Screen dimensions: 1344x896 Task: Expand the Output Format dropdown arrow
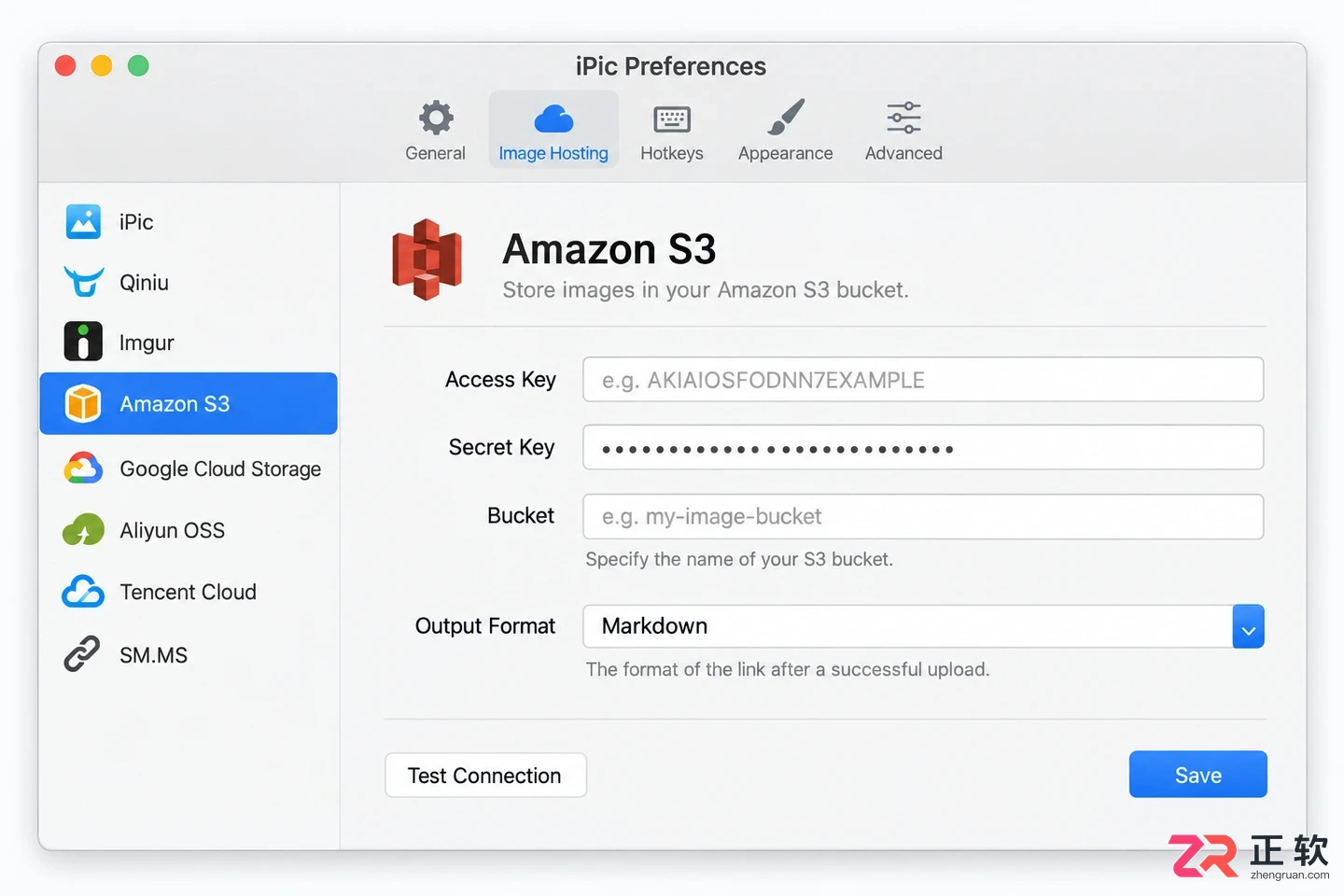[x=1248, y=626]
